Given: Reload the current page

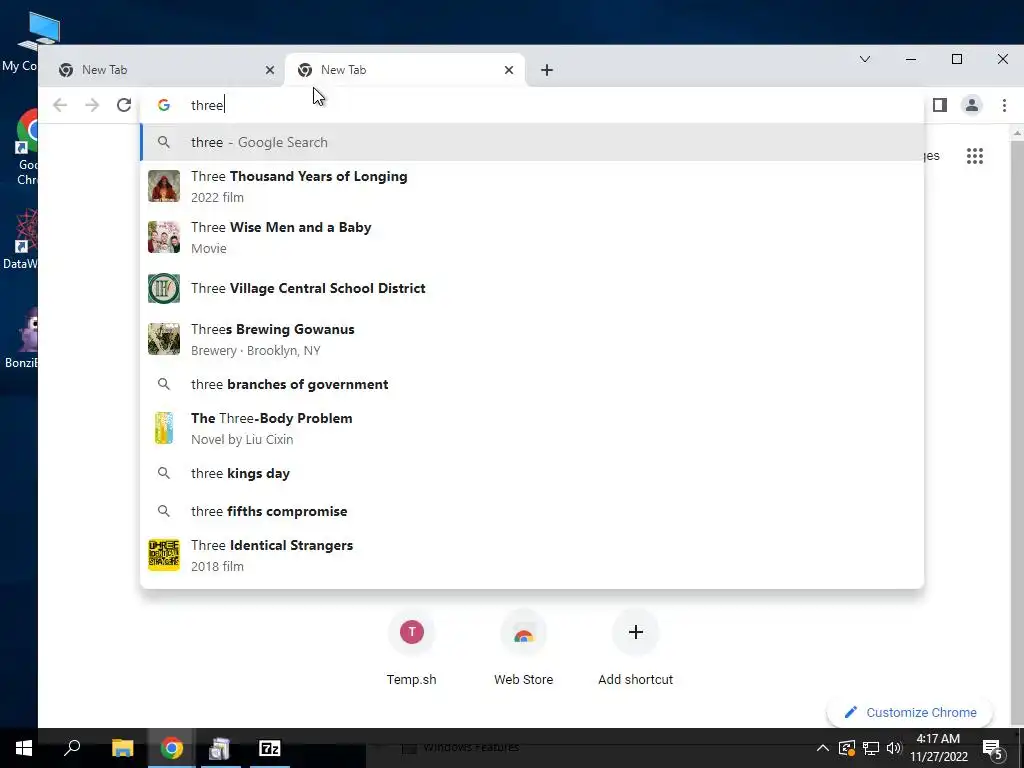Looking at the screenshot, I should click(124, 105).
